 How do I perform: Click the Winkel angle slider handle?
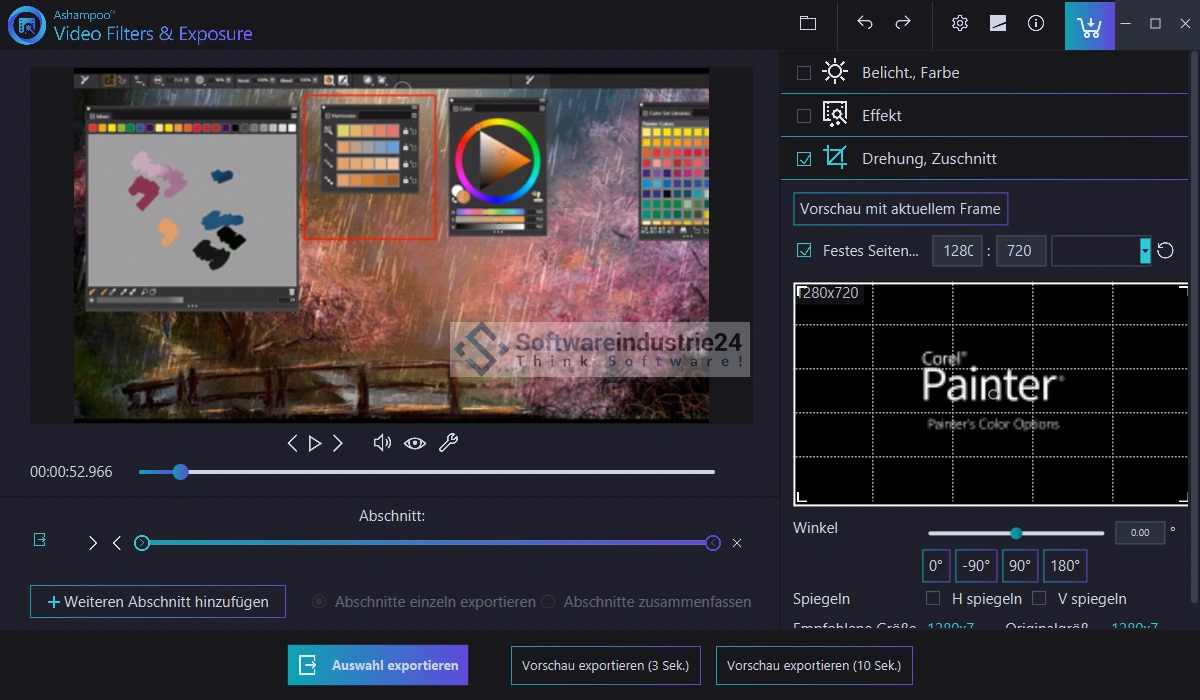[1016, 533]
